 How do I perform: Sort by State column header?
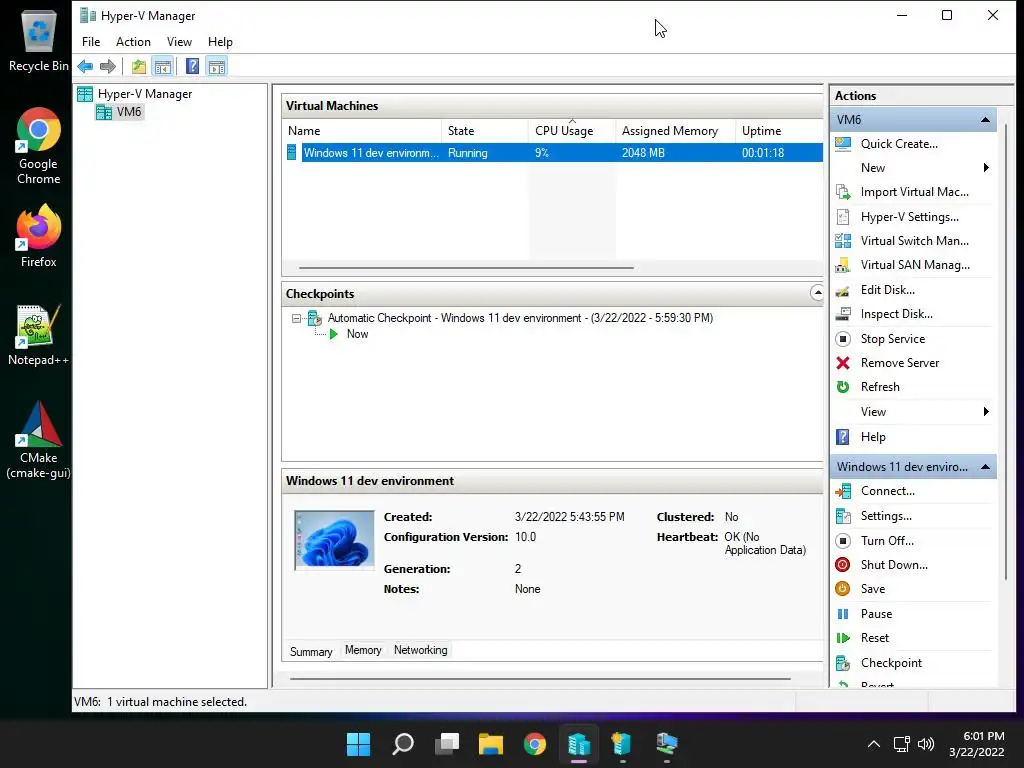(485, 131)
